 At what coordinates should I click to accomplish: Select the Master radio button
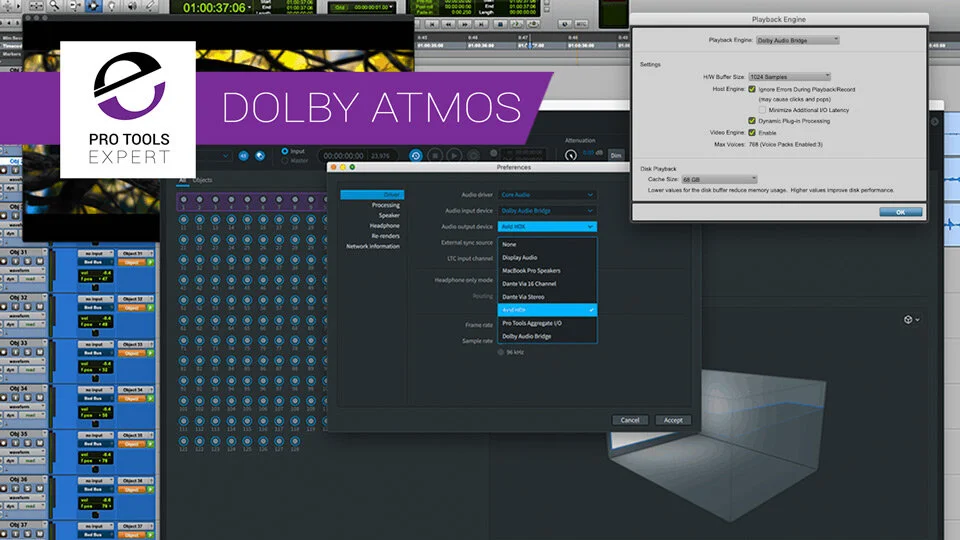[x=285, y=160]
